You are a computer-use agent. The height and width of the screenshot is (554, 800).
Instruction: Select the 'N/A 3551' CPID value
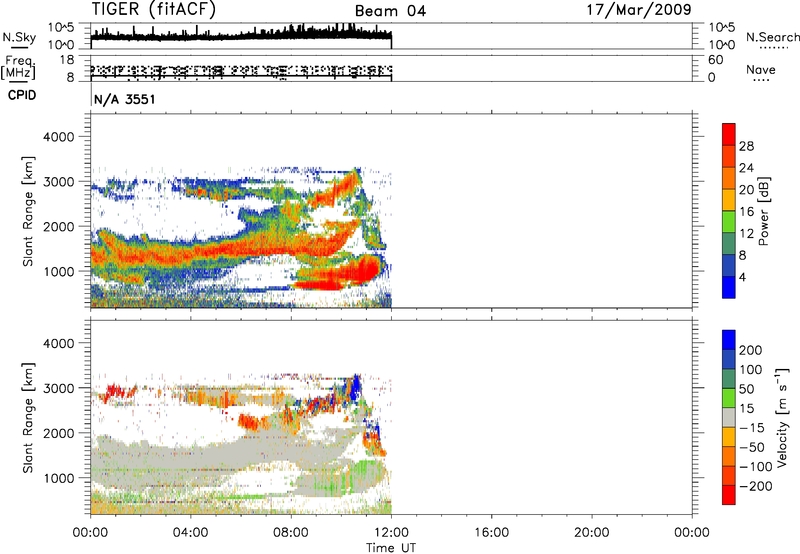pos(124,99)
